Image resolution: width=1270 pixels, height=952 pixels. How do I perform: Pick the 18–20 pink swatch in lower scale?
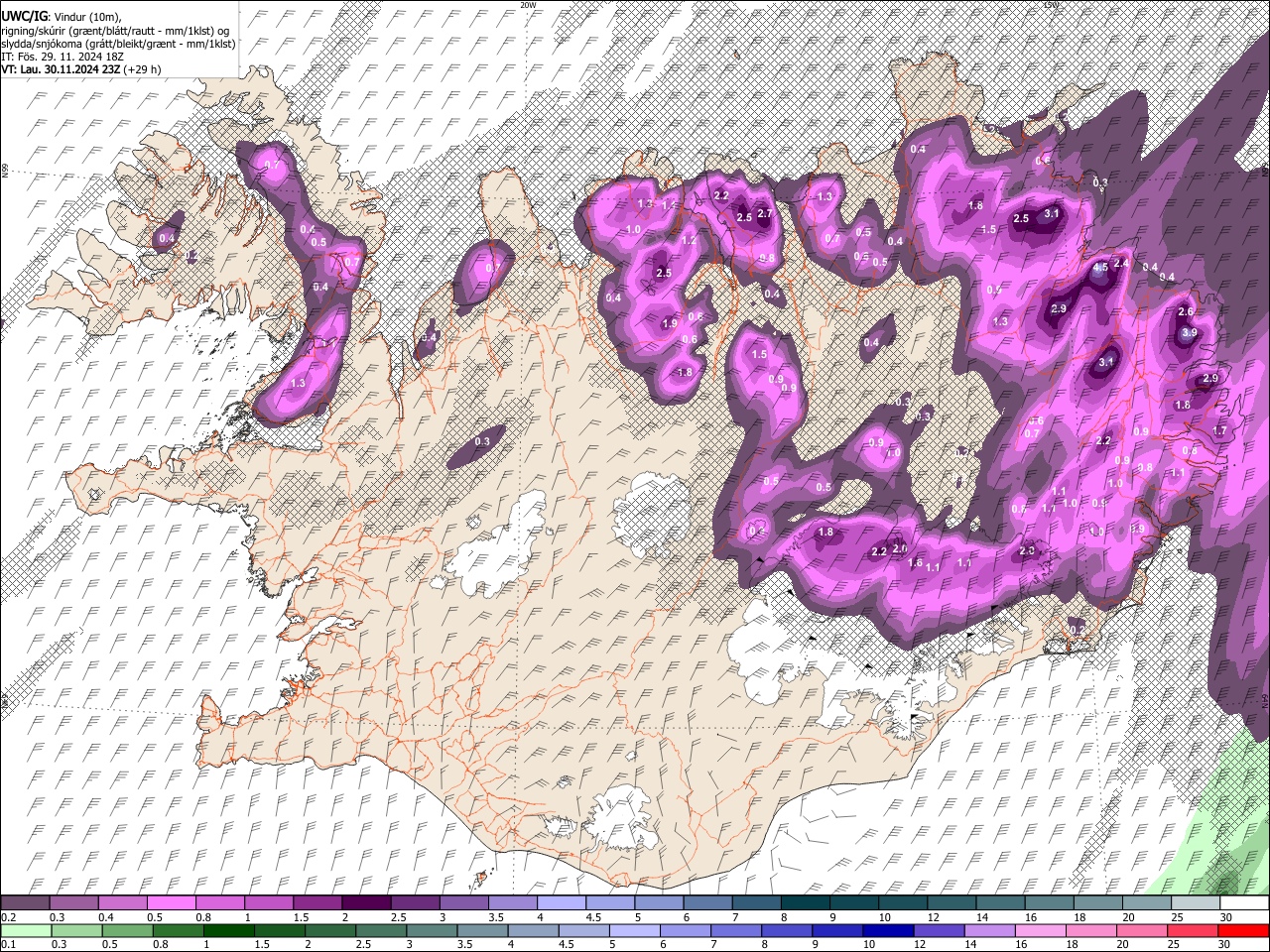tap(1092, 930)
